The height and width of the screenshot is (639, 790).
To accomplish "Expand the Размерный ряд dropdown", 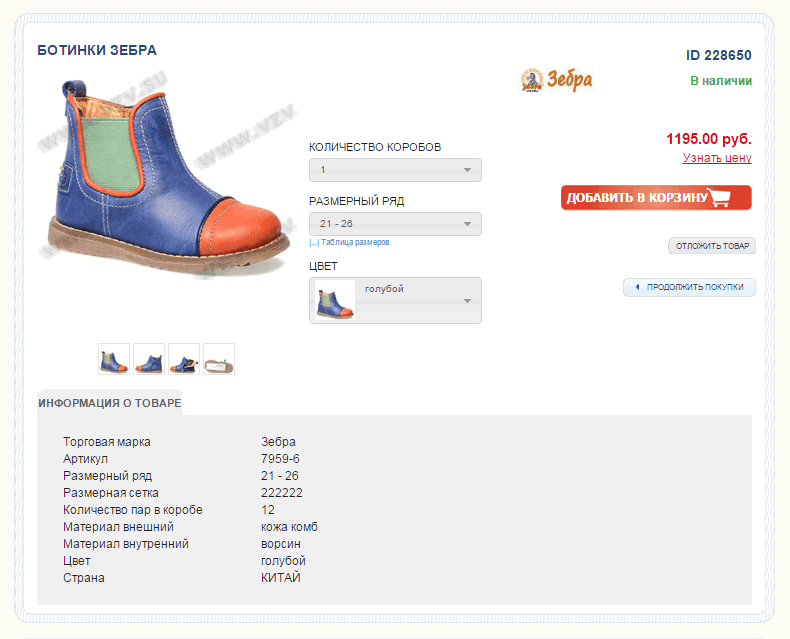I will 395,224.
